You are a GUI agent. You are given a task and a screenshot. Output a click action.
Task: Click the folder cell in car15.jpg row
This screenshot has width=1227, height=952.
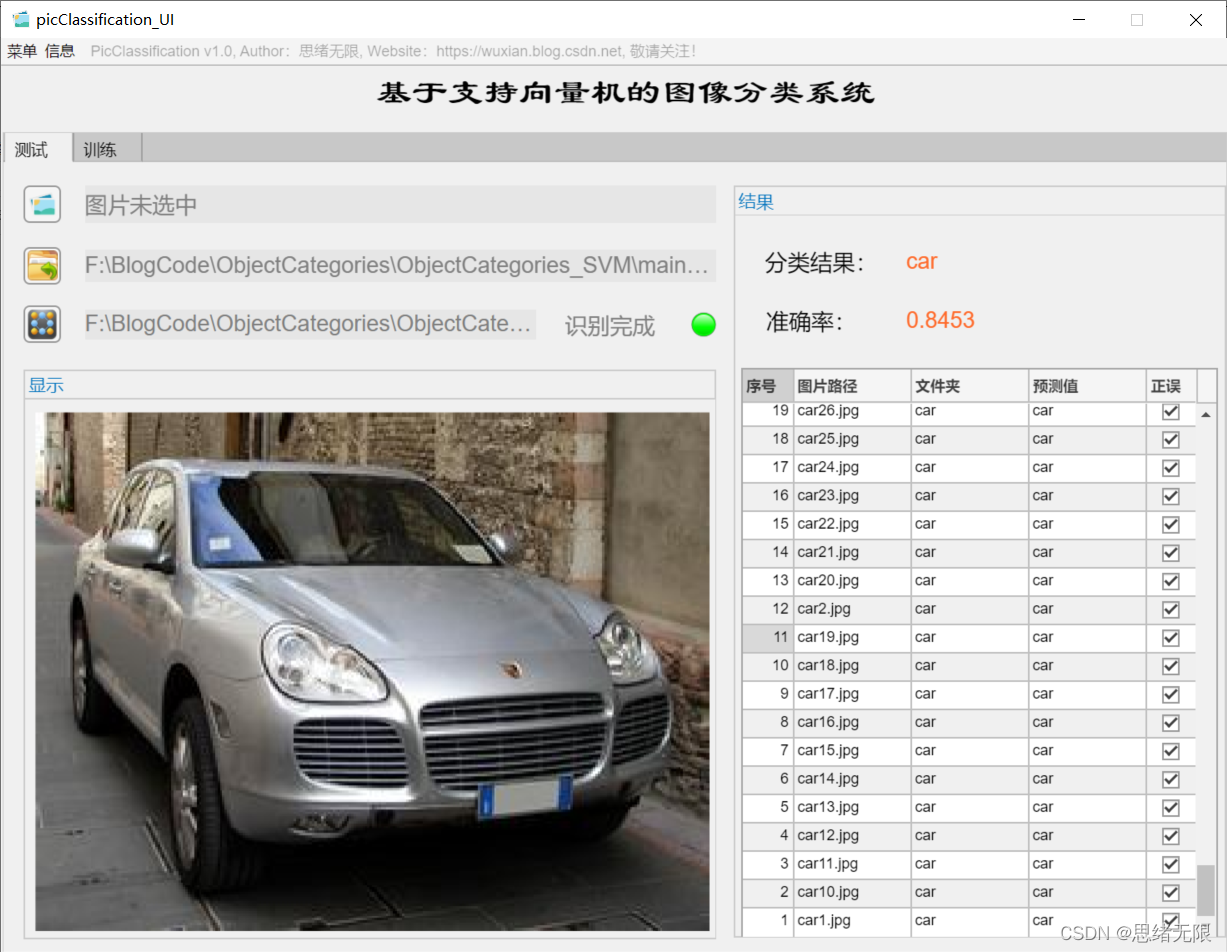tap(970, 751)
